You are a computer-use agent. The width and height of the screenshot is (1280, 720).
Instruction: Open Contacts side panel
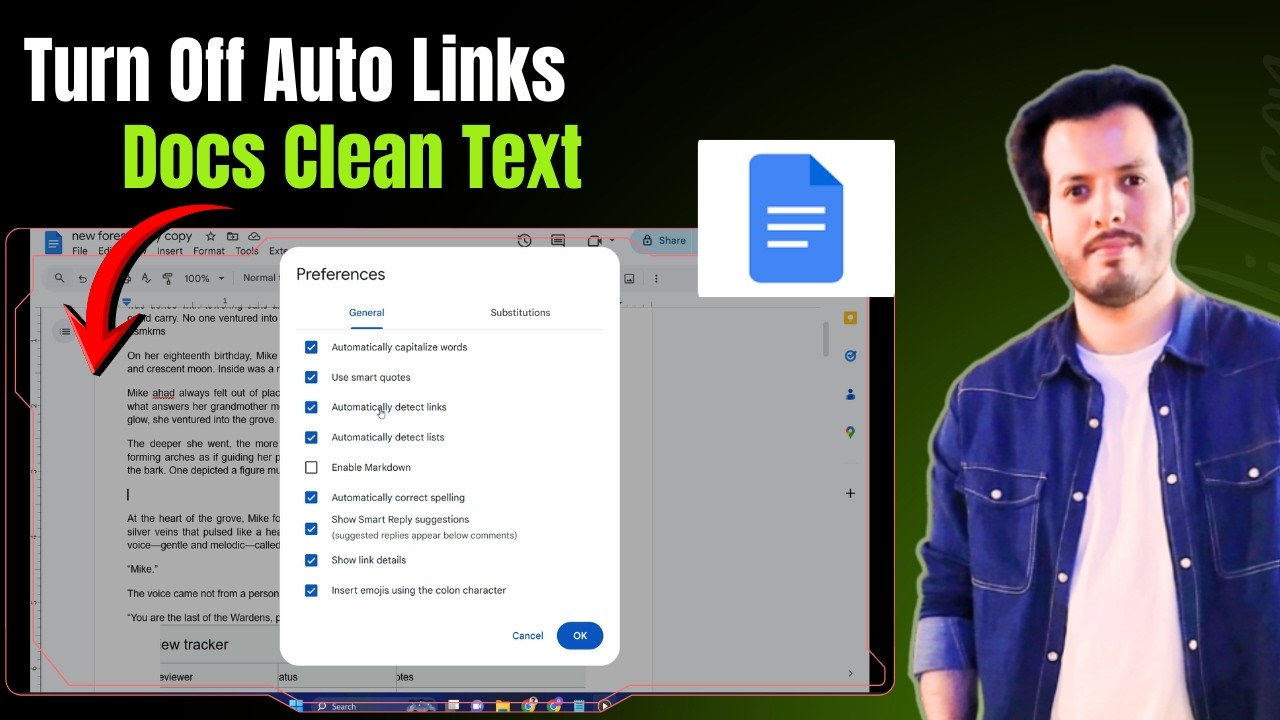click(x=850, y=394)
